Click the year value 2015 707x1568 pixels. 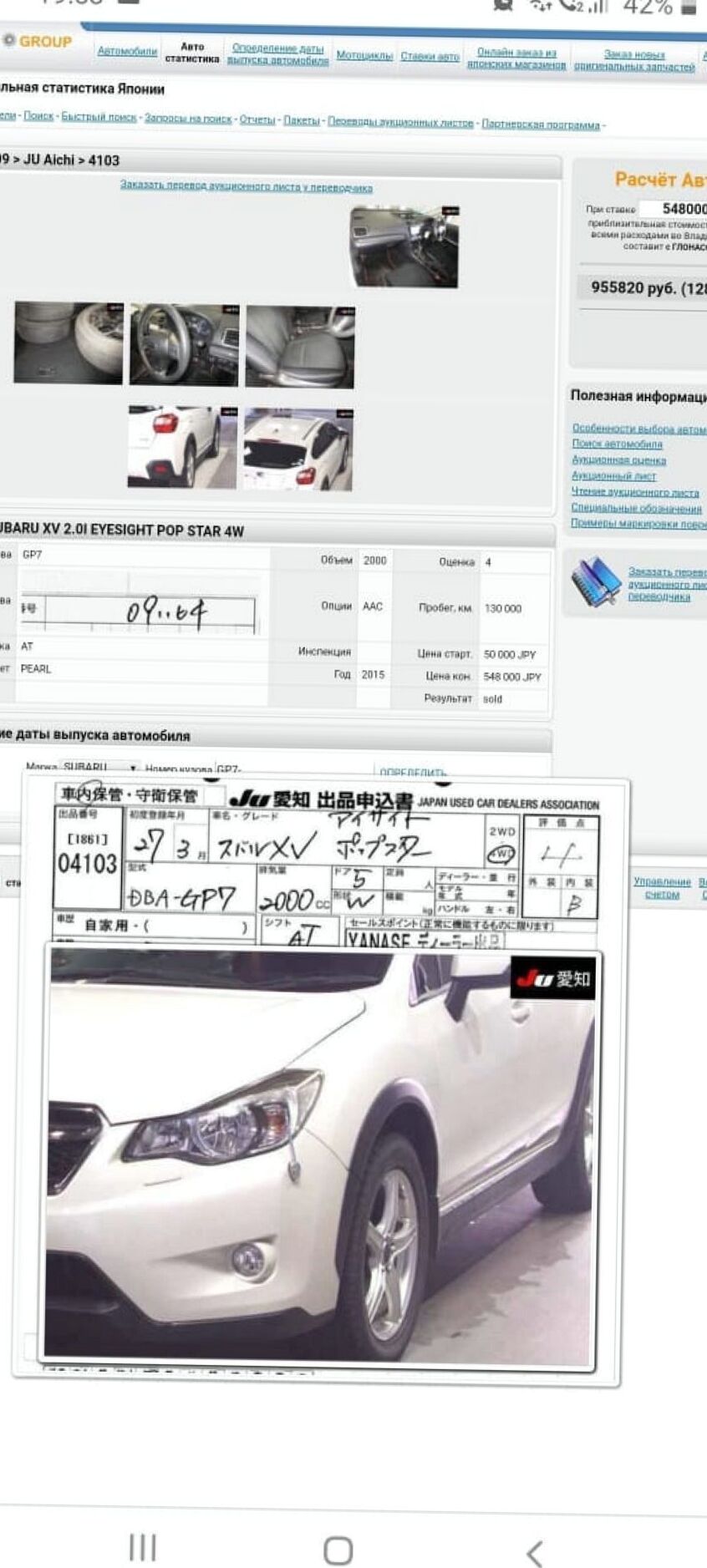pyautogui.click(x=373, y=674)
